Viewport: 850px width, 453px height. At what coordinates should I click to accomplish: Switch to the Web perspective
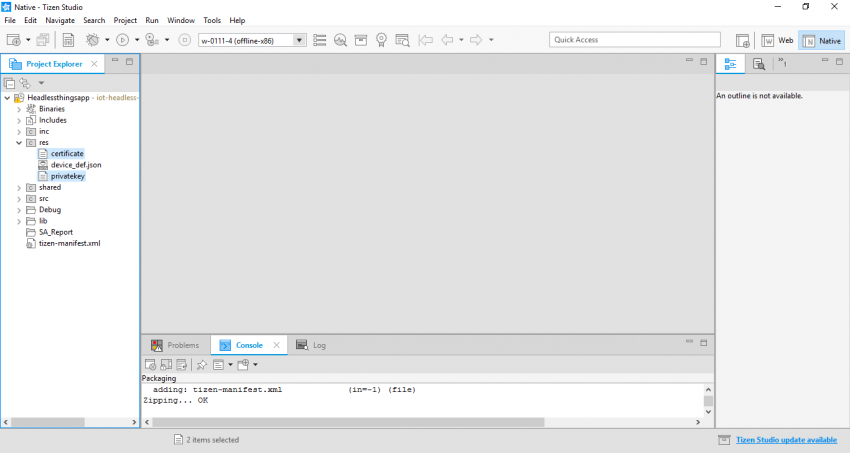point(777,40)
